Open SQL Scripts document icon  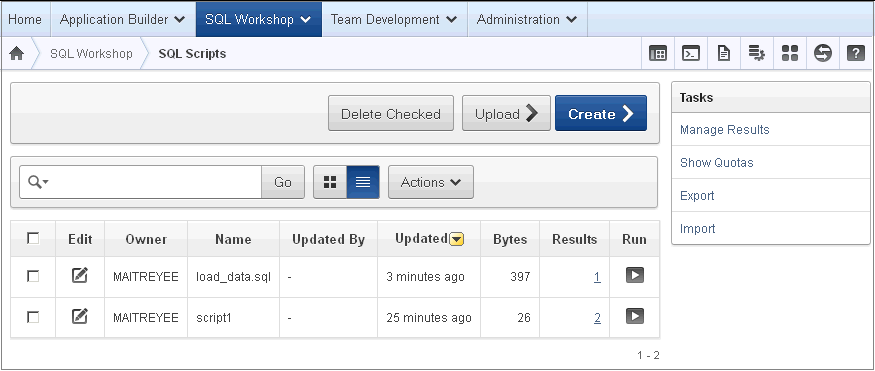click(724, 54)
